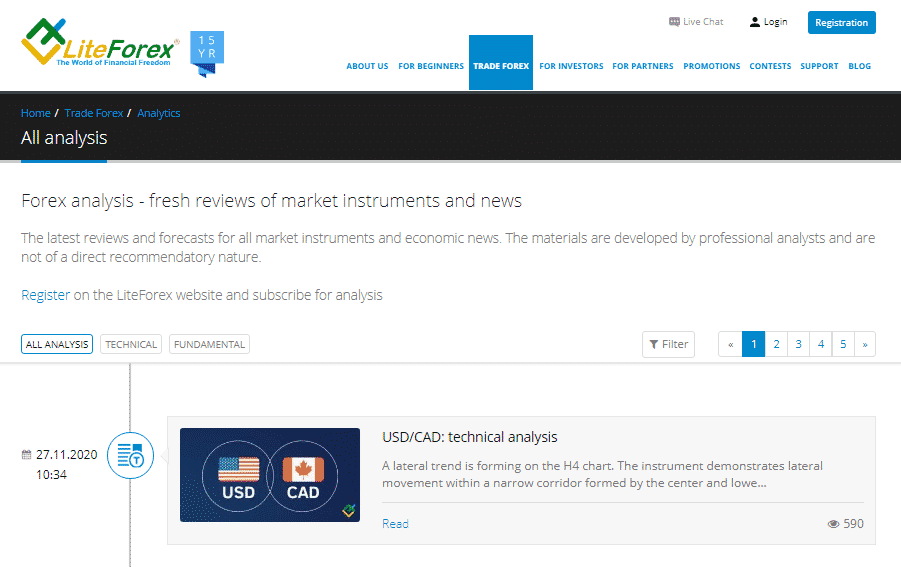
Task: Go to the Blog
Action: [x=859, y=66]
